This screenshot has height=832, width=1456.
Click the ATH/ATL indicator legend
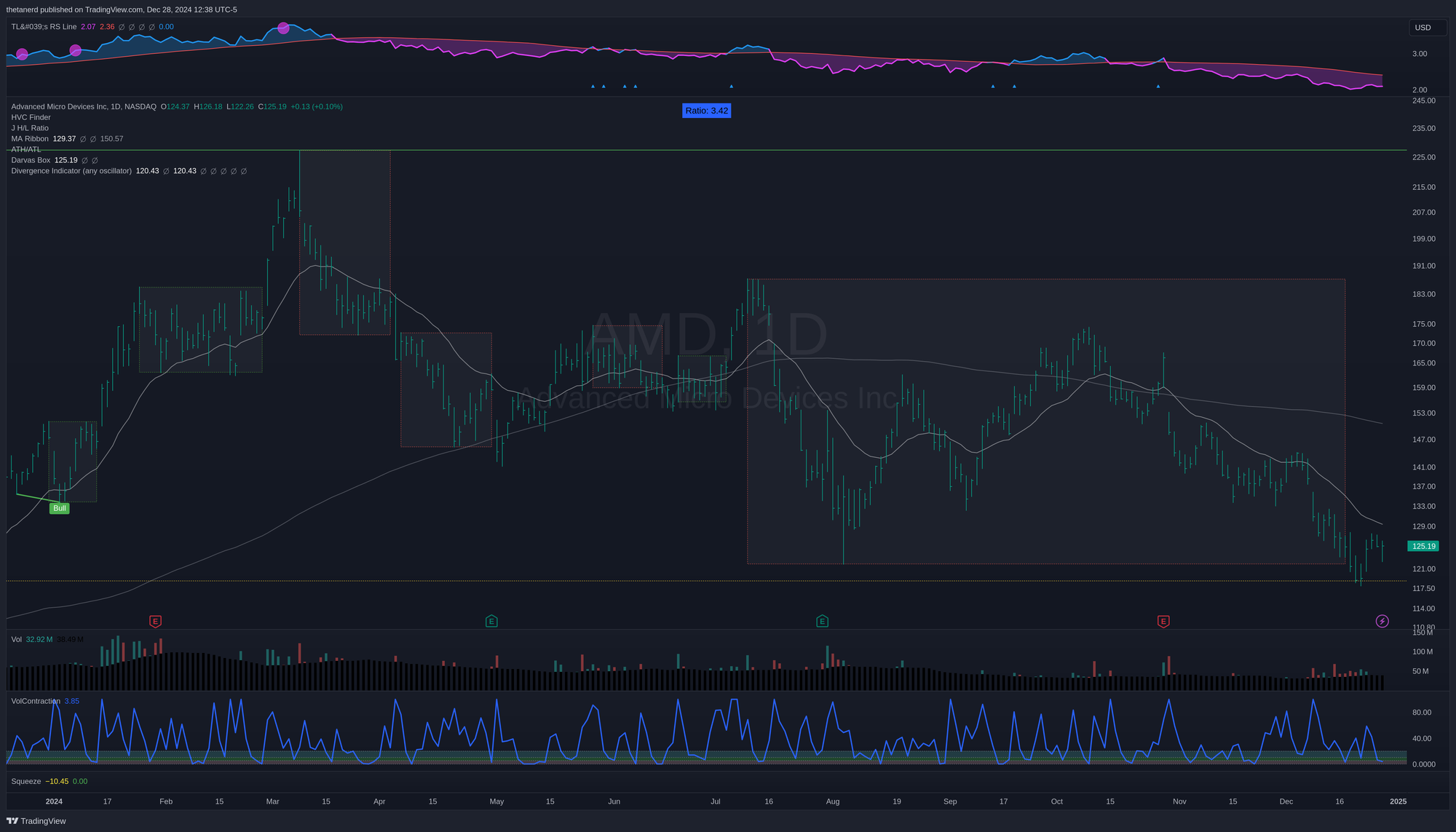tap(26, 150)
